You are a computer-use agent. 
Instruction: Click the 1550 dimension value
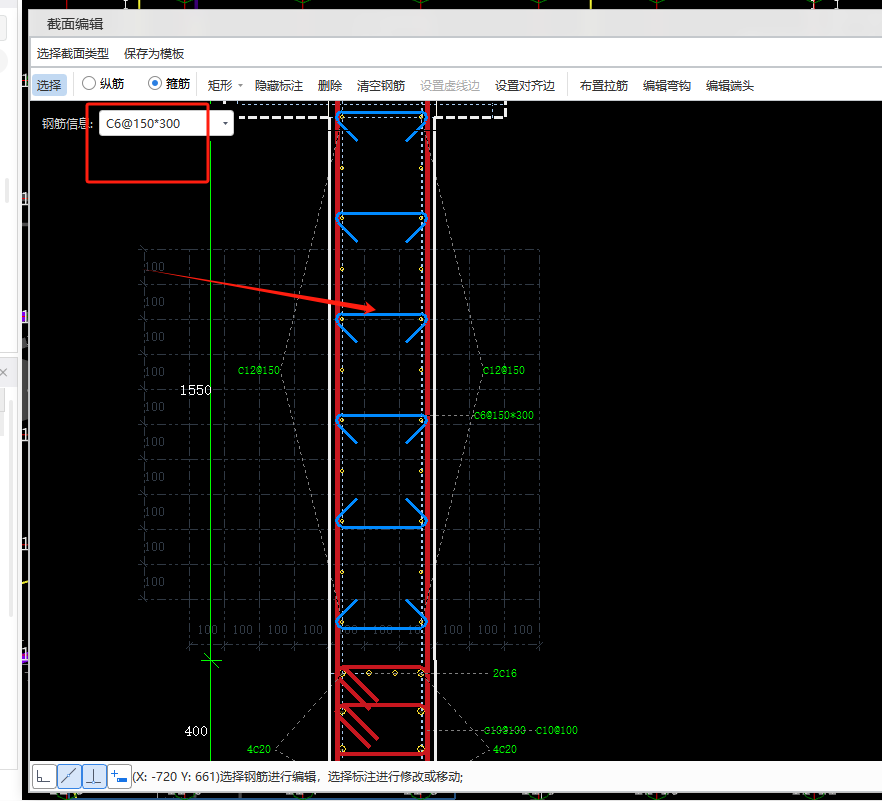(x=195, y=390)
